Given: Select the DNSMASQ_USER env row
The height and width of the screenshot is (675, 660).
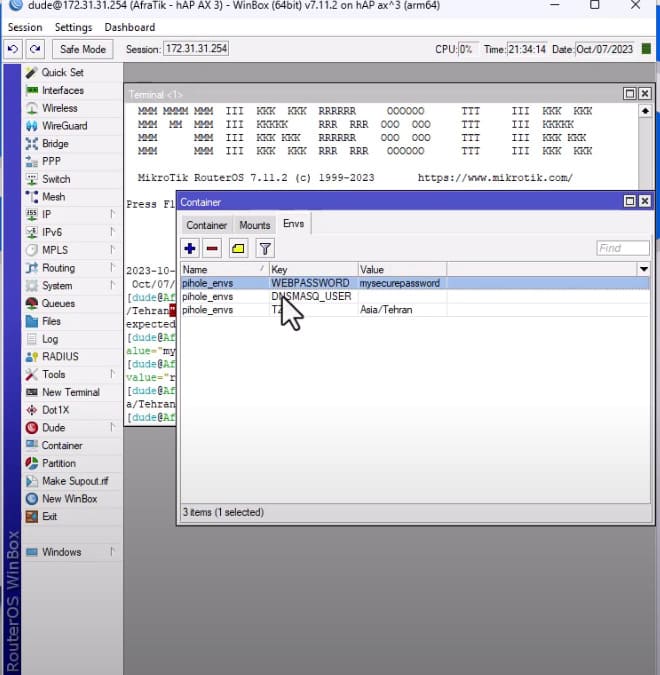Looking at the screenshot, I should [x=415, y=297].
